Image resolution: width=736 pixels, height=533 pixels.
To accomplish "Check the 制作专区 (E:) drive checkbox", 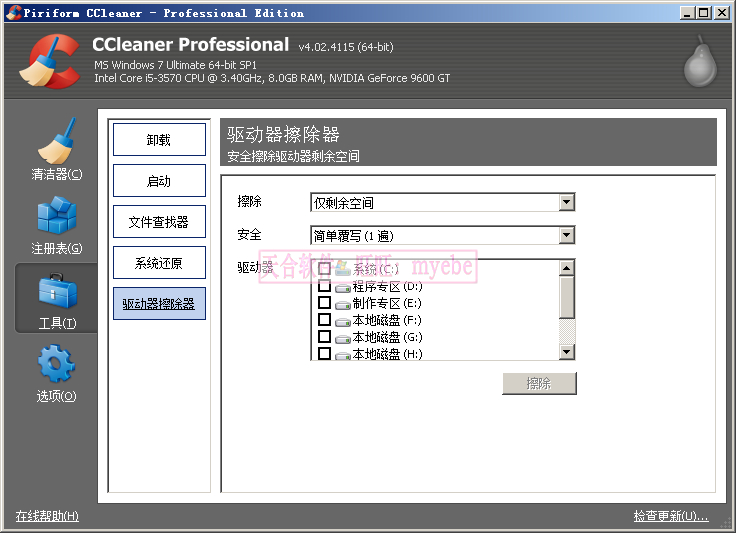I will tap(324, 303).
